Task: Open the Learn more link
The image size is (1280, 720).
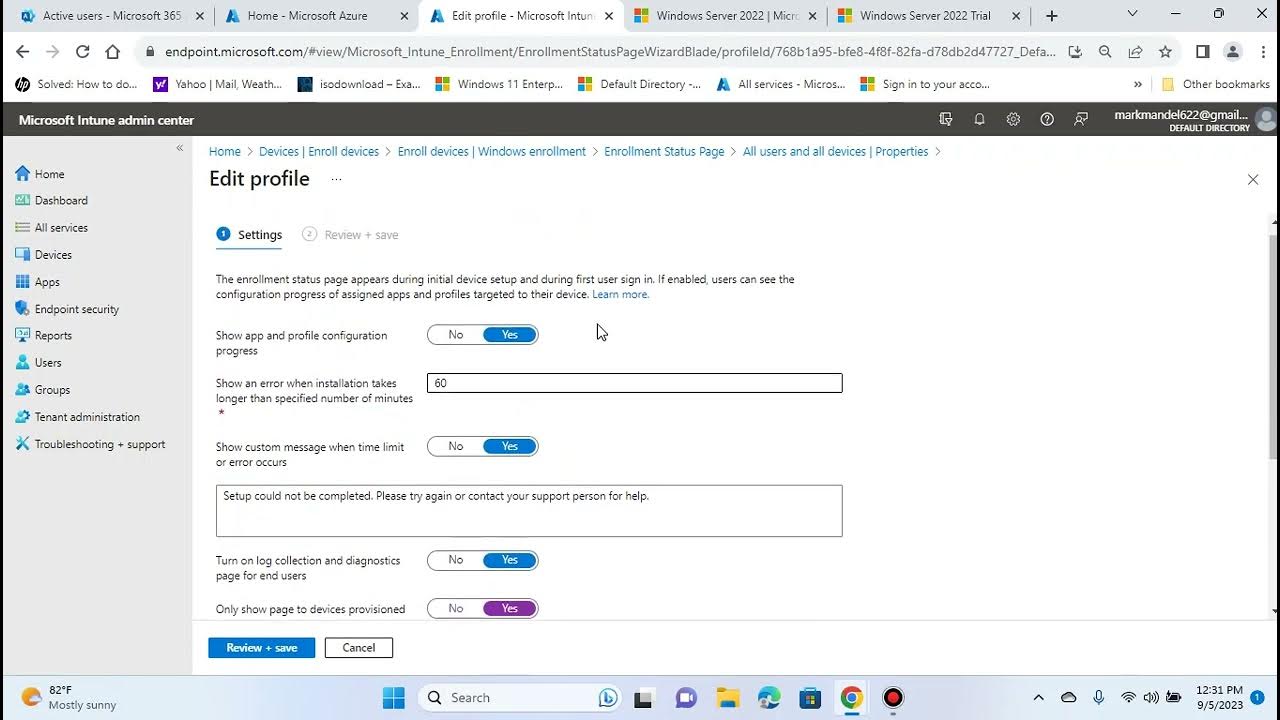Action: [620, 295]
